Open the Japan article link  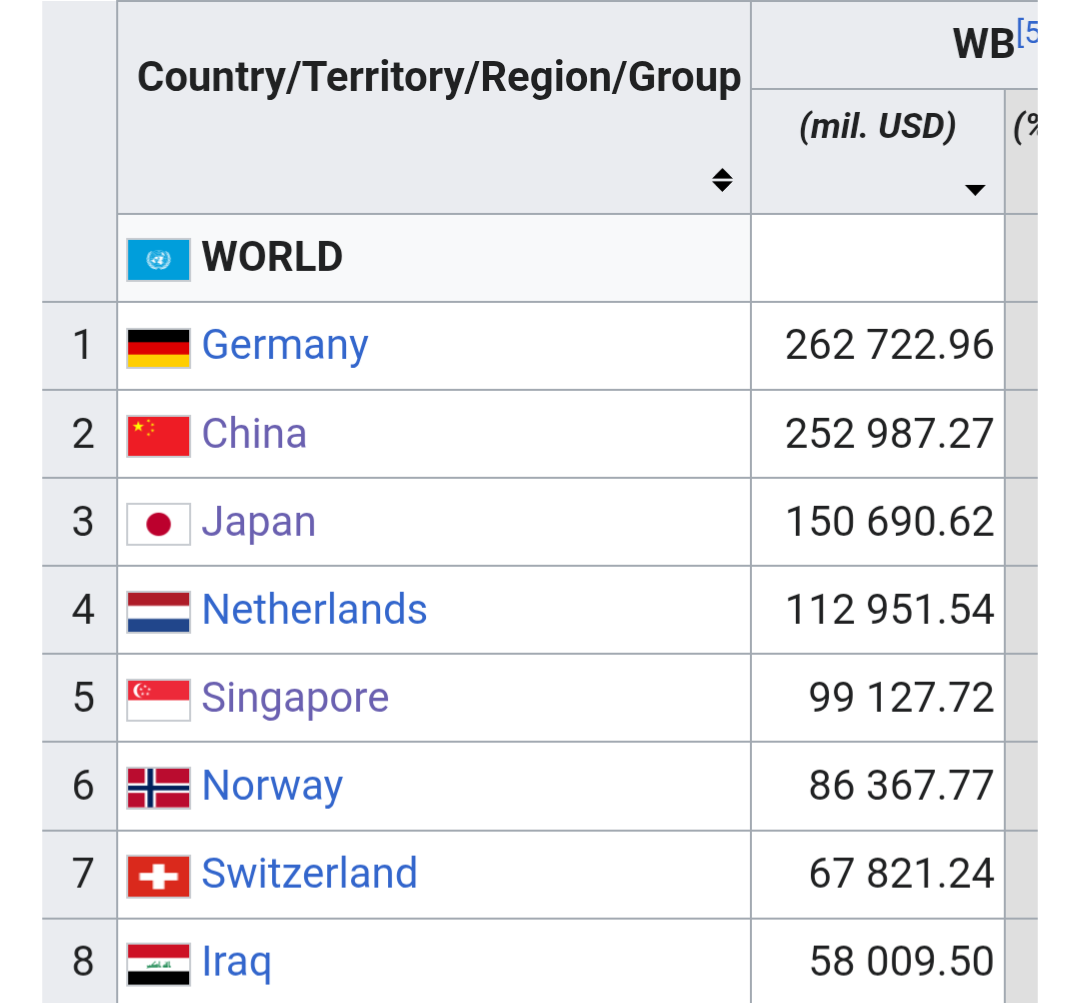pos(259,522)
